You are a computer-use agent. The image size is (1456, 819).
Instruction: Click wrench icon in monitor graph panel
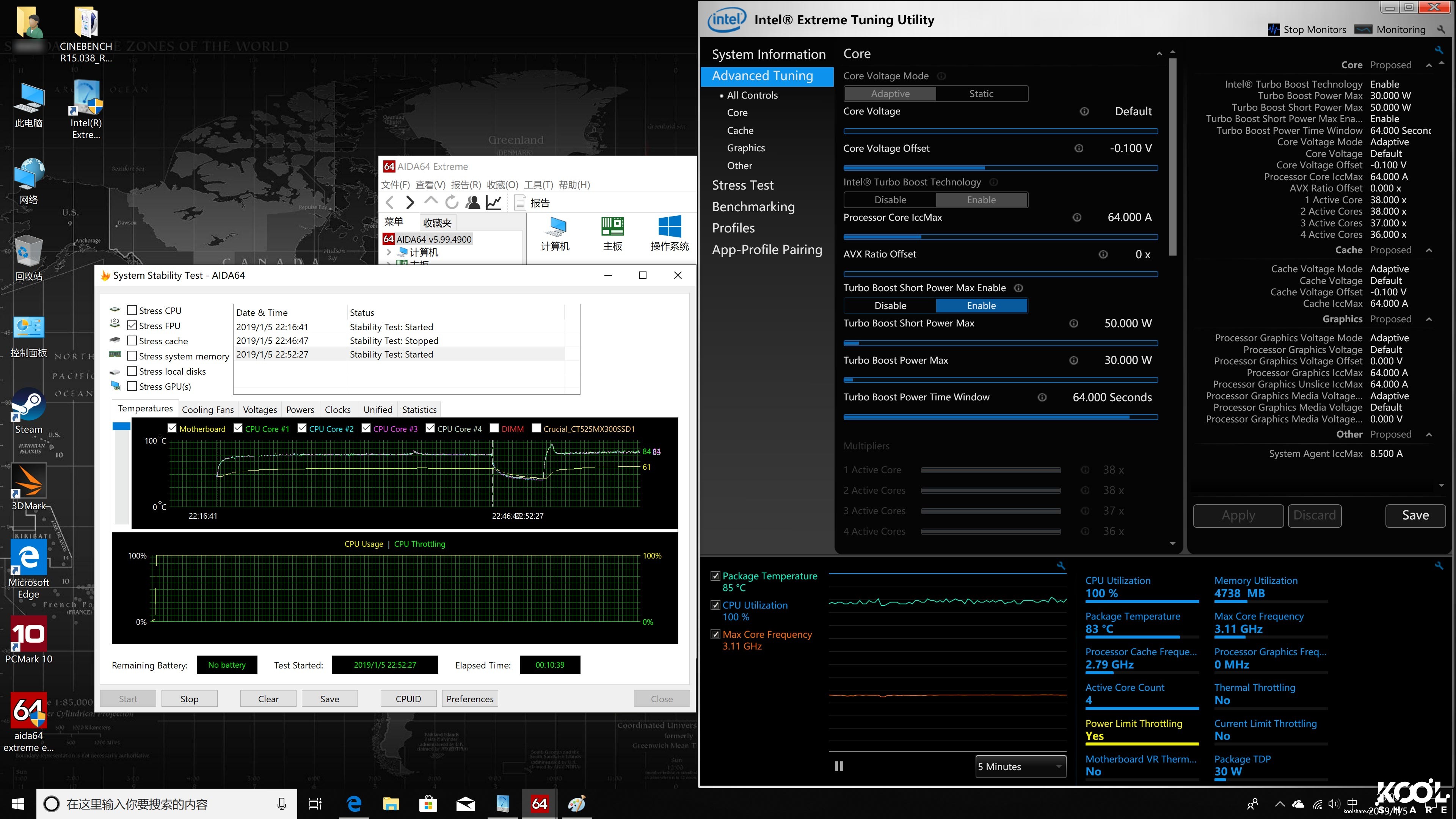pos(1061,566)
